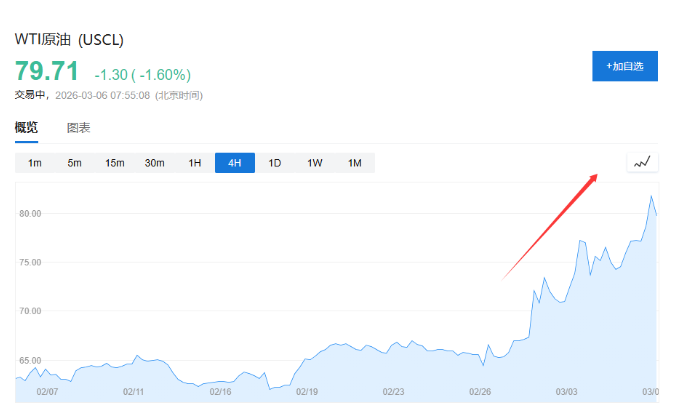Switch to 1W weekly interval
682x414 pixels.
tap(314, 163)
